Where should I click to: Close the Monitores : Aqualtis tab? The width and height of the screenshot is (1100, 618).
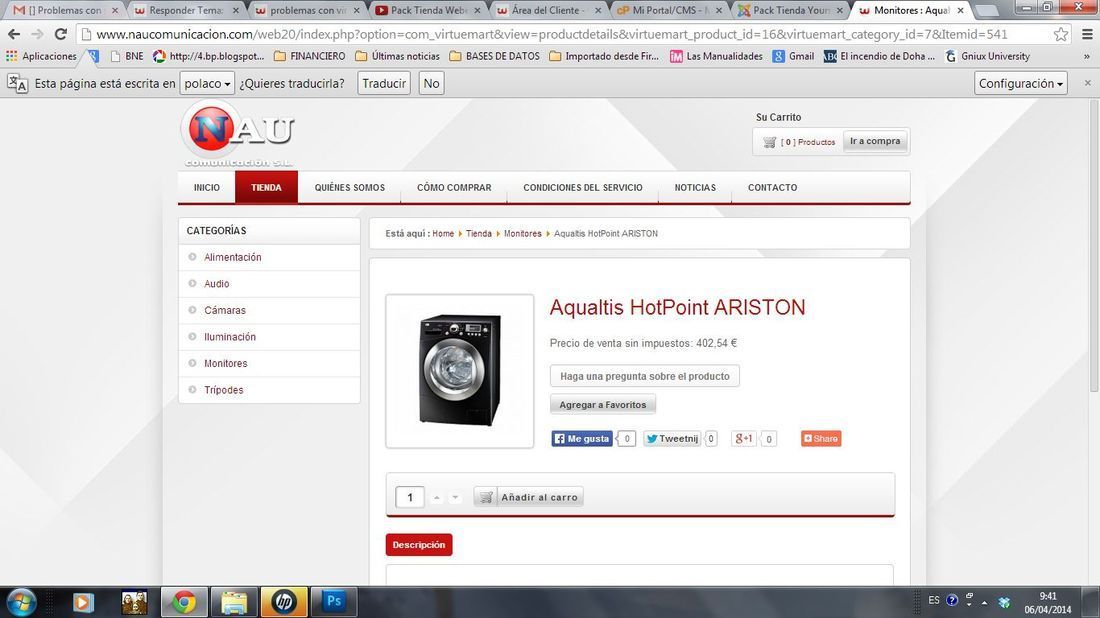[960, 11]
